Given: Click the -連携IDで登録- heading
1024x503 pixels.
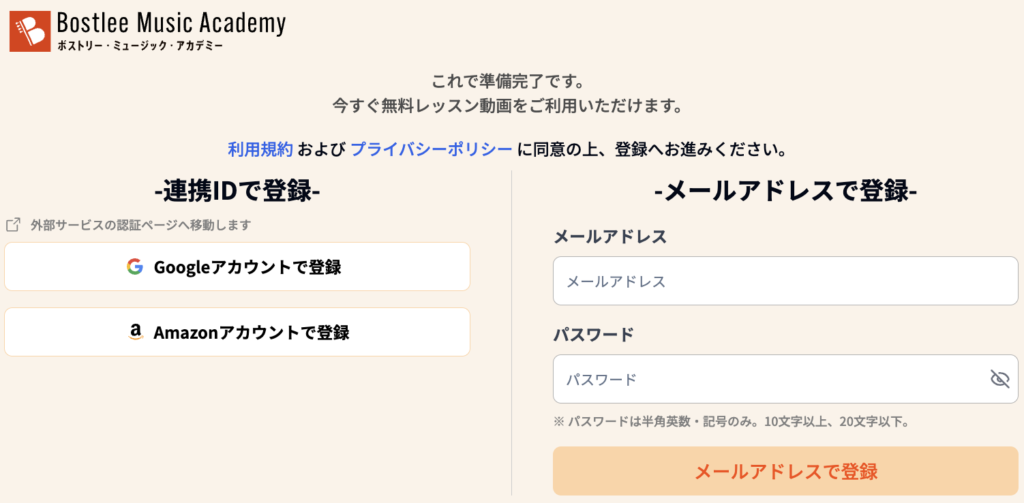Looking at the screenshot, I should coord(237,192).
